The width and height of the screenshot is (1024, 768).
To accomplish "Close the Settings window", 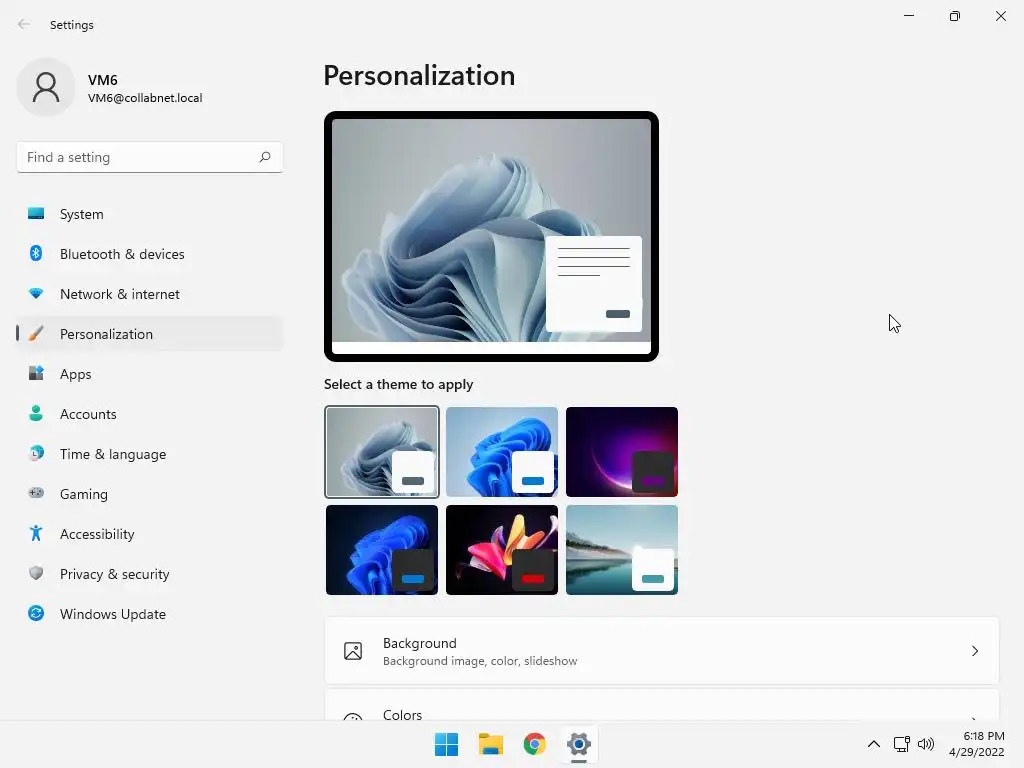I will point(1000,16).
